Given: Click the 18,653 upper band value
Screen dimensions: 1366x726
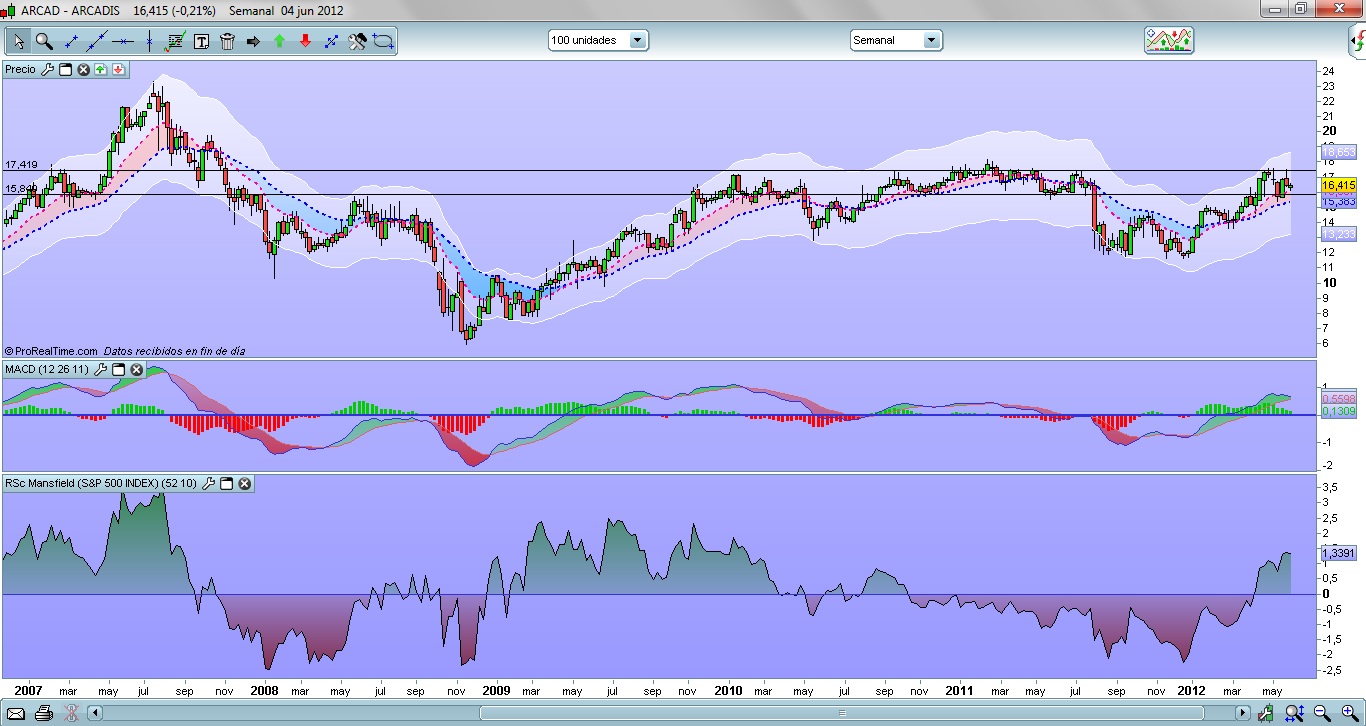Looking at the screenshot, I should [1338, 152].
